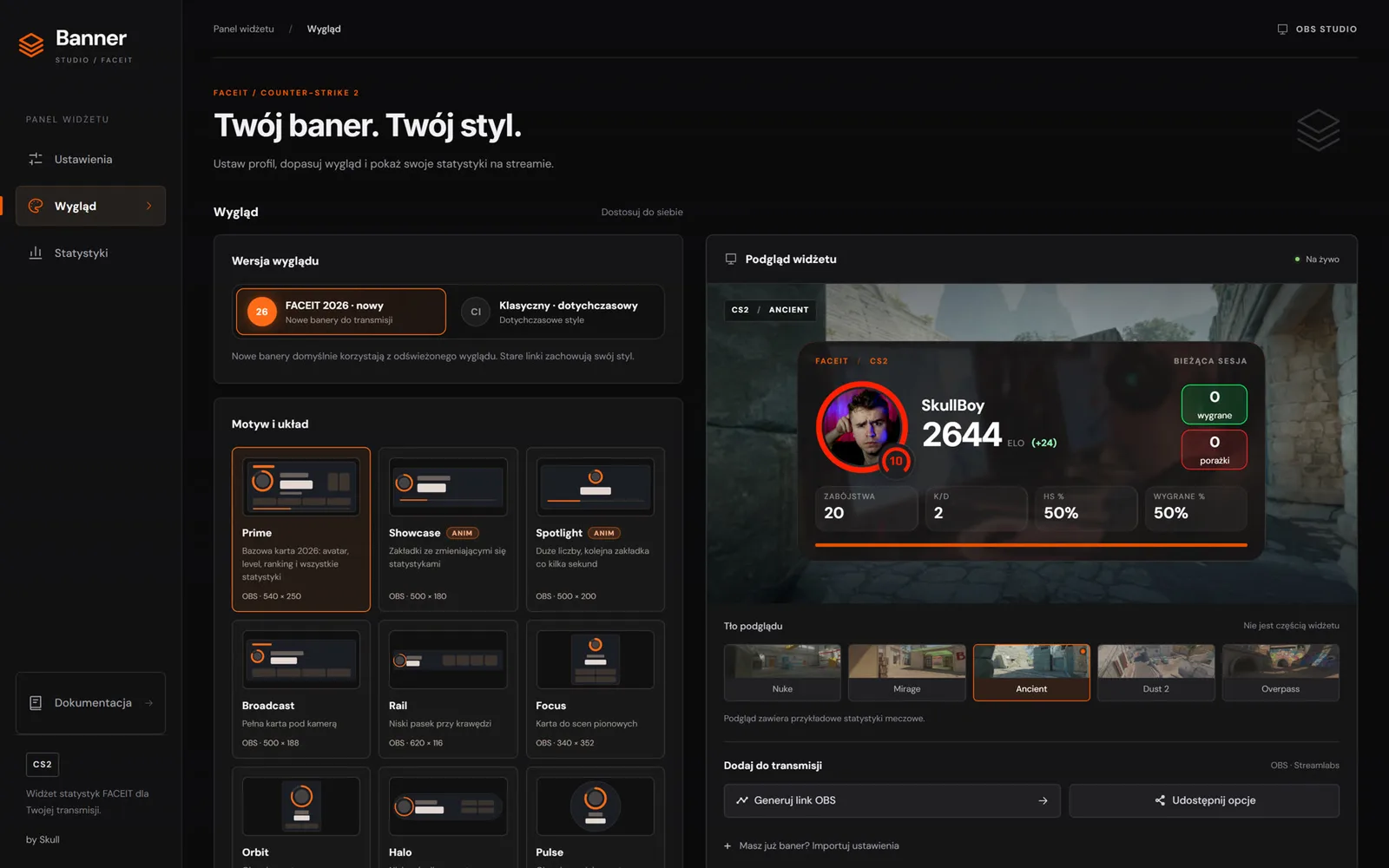Open Dokumentacja link in sidebar
This screenshot has width=1389, height=868.
pyautogui.click(x=90, y=703)
